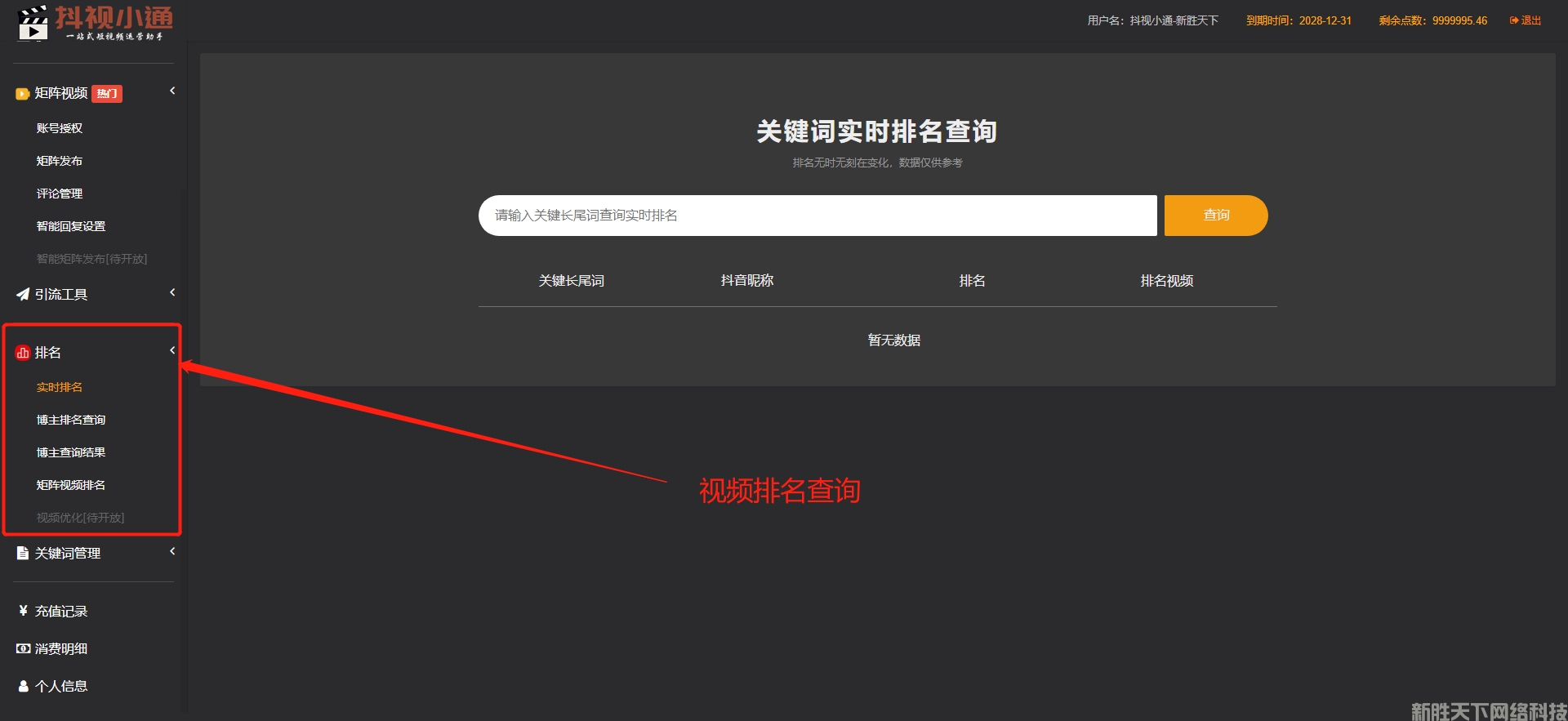
Task: Collapse the 排名 menu chevron
Action: [172, 350]
